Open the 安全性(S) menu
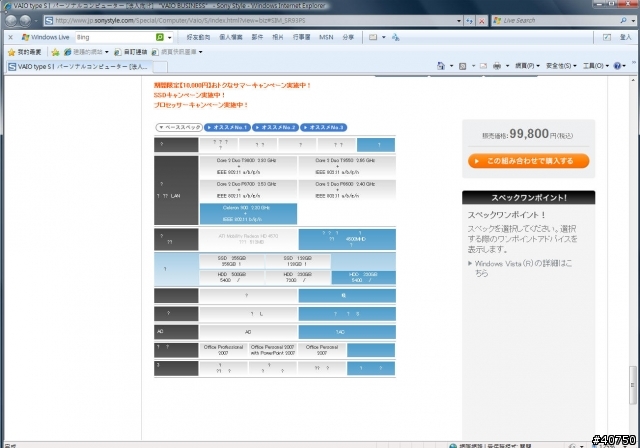Image resolution: width=640 pixels, height=448 pixels. click(561, 66)
